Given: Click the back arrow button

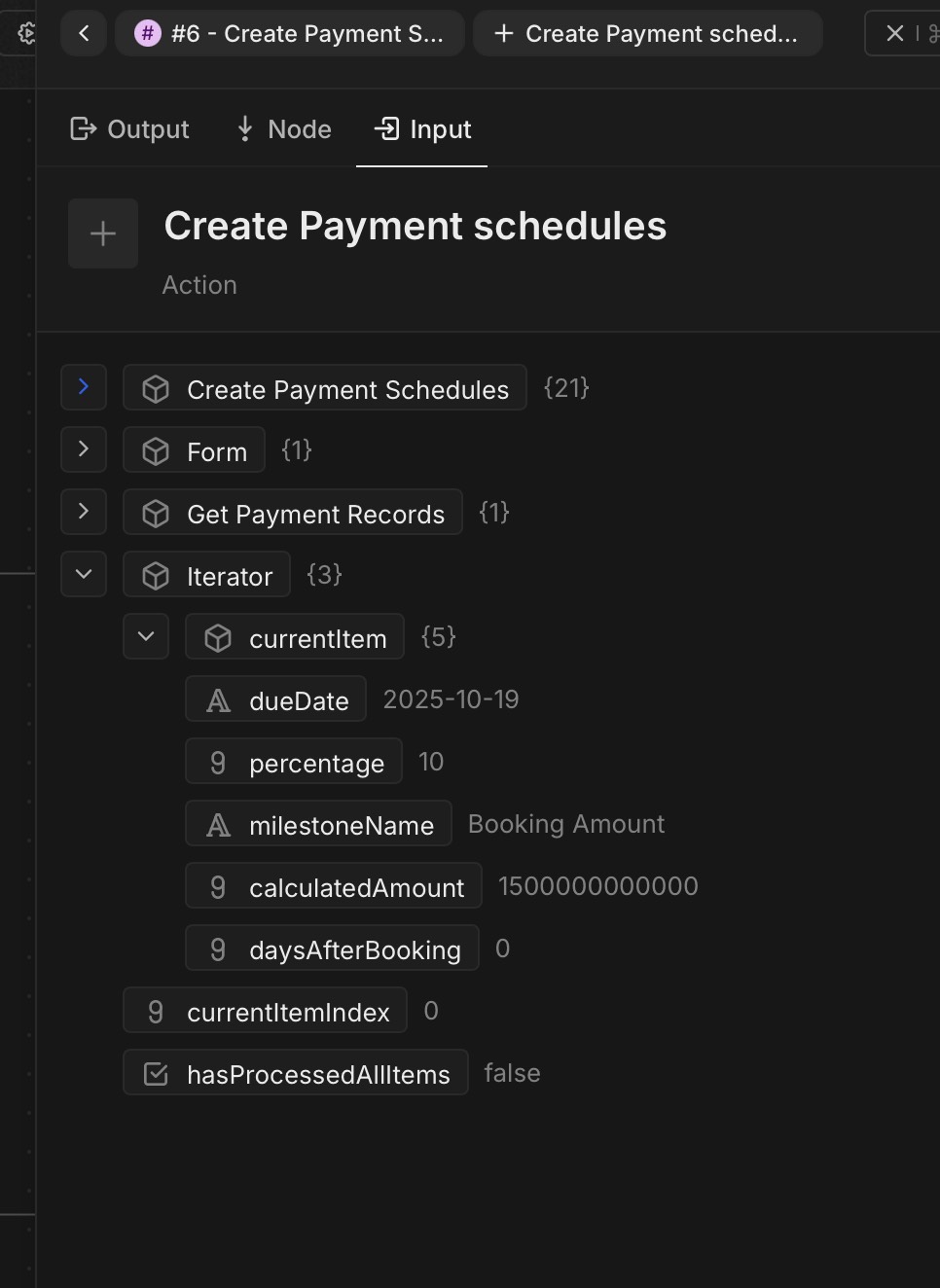Looking at the screenshot, I should tap(84, 34).
